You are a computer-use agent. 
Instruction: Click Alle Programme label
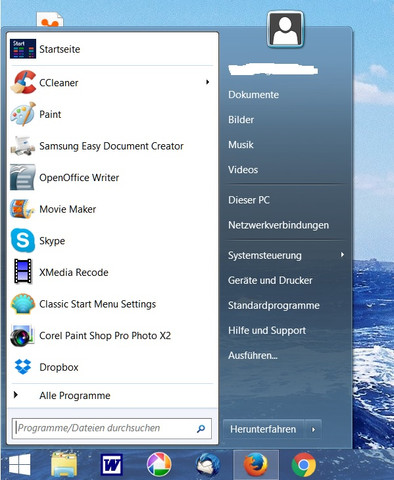point(75,395)
